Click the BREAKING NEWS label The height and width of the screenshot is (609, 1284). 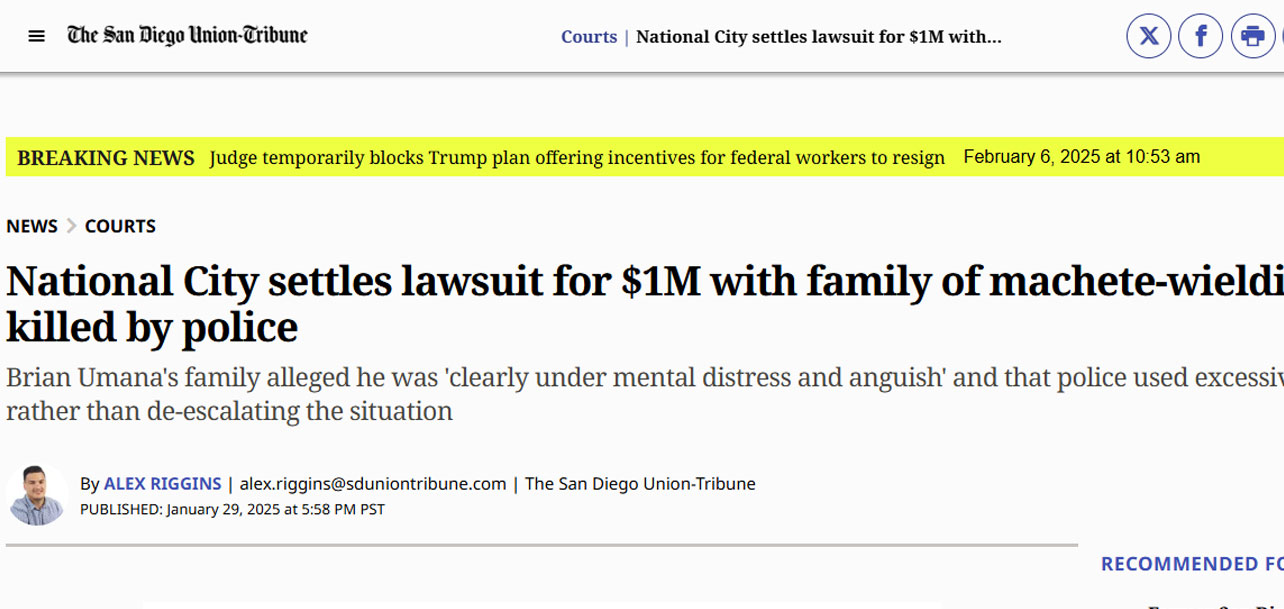click(106, 158)
